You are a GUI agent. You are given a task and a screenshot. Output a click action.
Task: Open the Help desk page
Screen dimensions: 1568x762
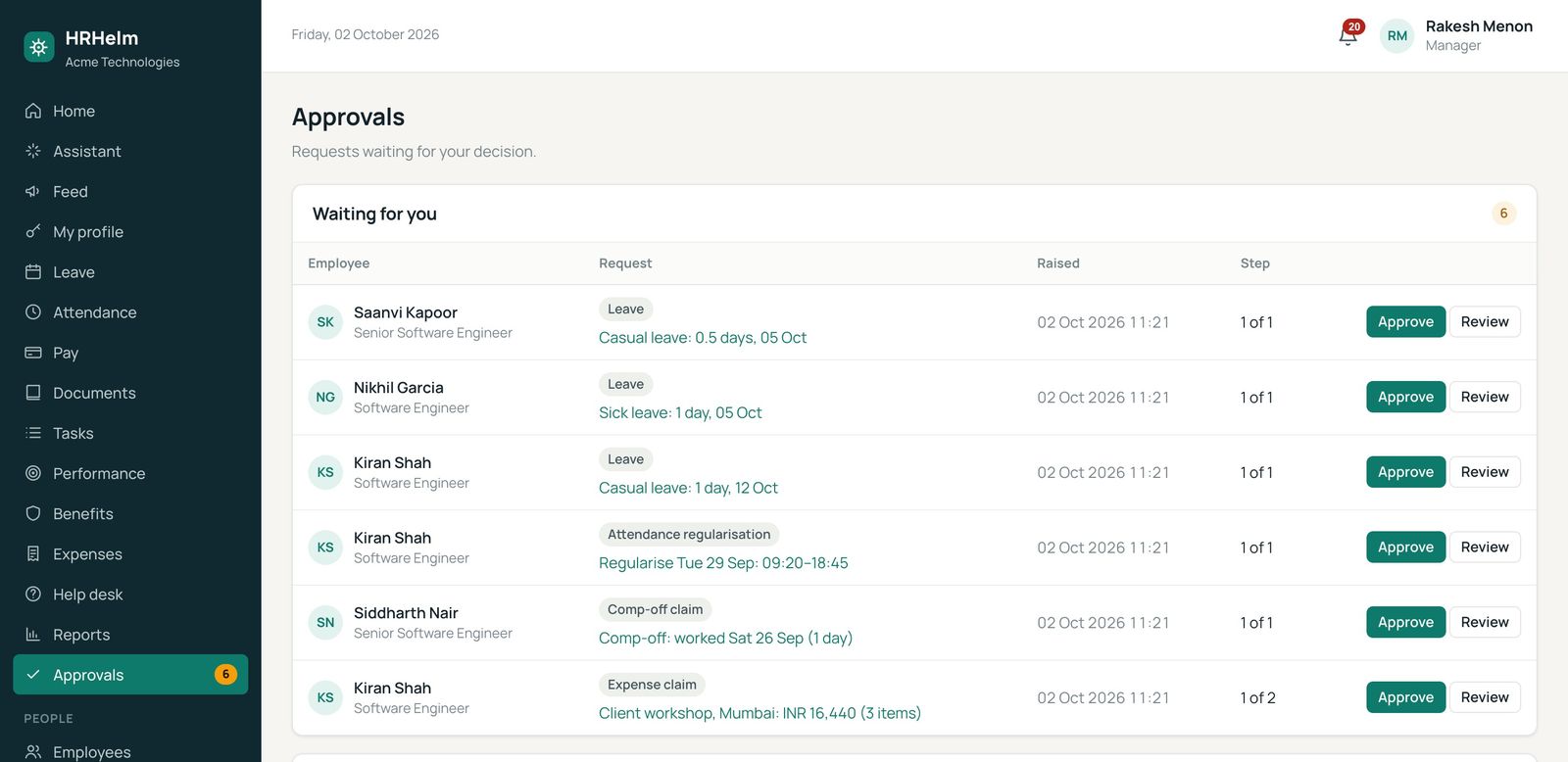130,594
